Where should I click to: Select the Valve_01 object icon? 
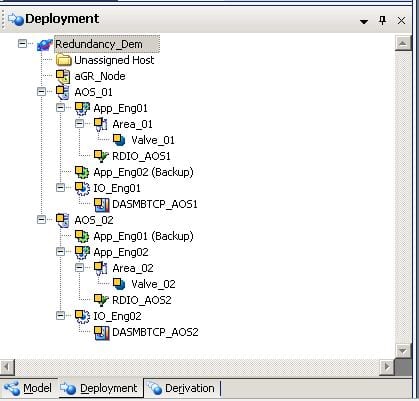[119, 140]
